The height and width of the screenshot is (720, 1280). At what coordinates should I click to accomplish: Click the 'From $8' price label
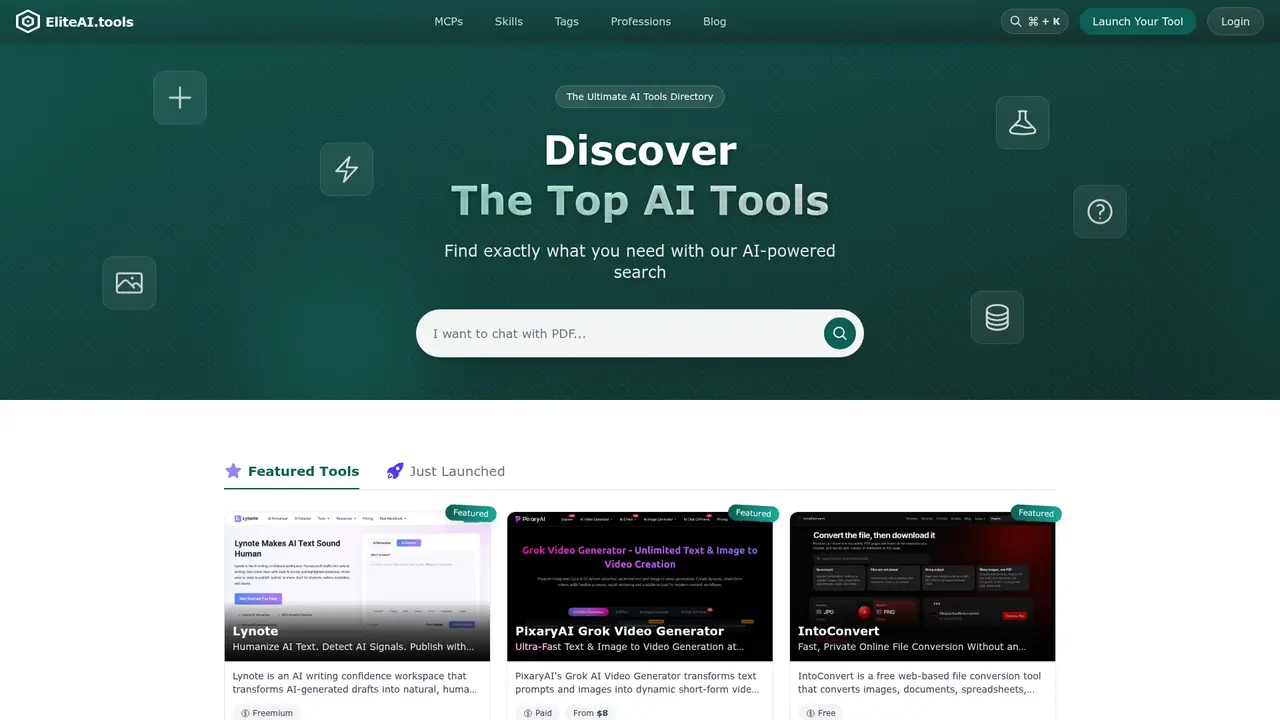click(590, 713)
